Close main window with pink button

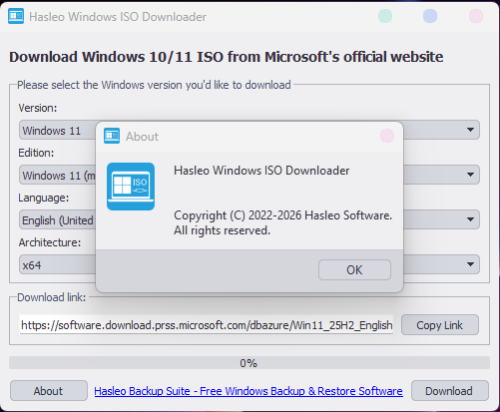pos(476,16)
